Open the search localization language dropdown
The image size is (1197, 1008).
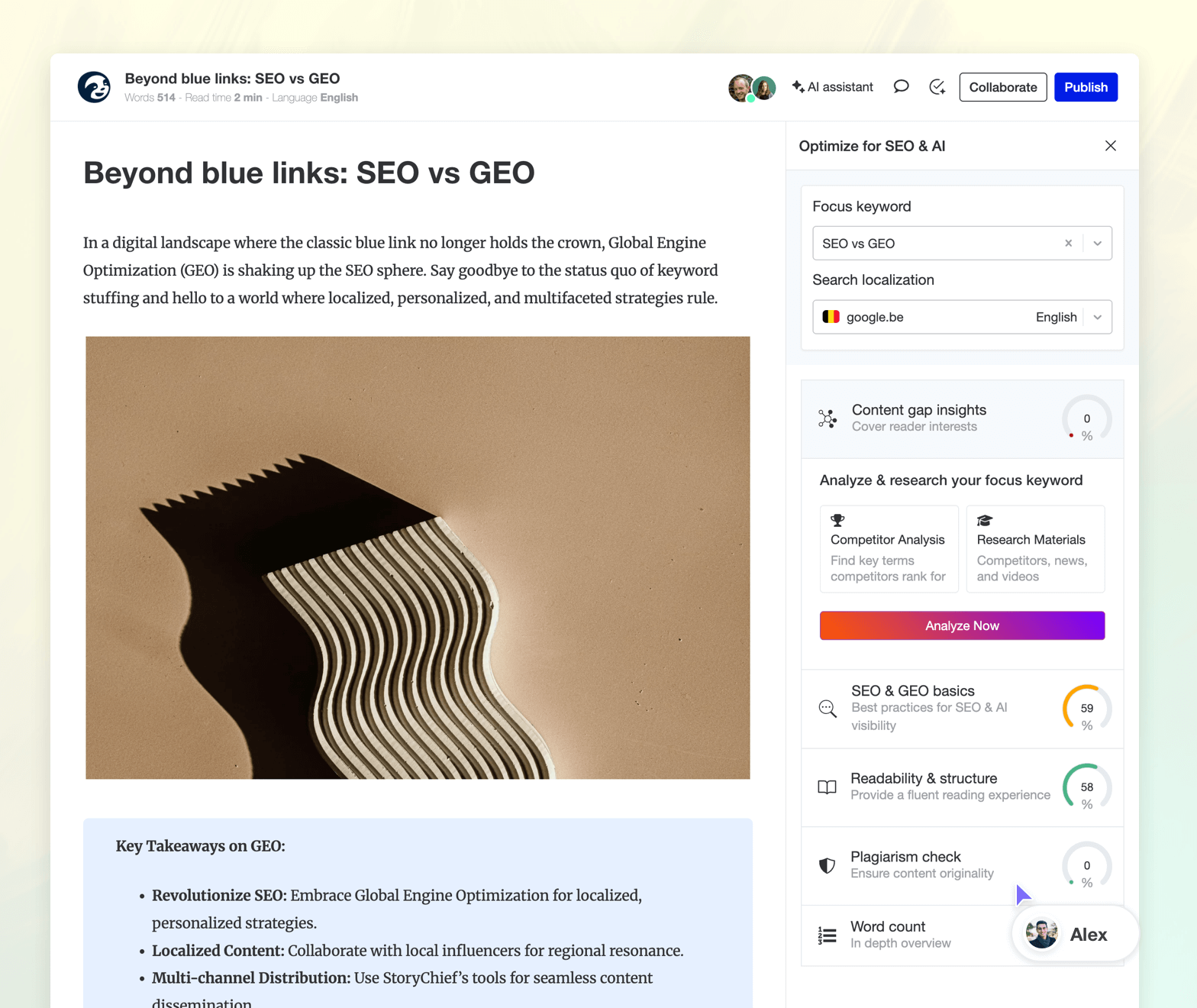[1097, 317]
